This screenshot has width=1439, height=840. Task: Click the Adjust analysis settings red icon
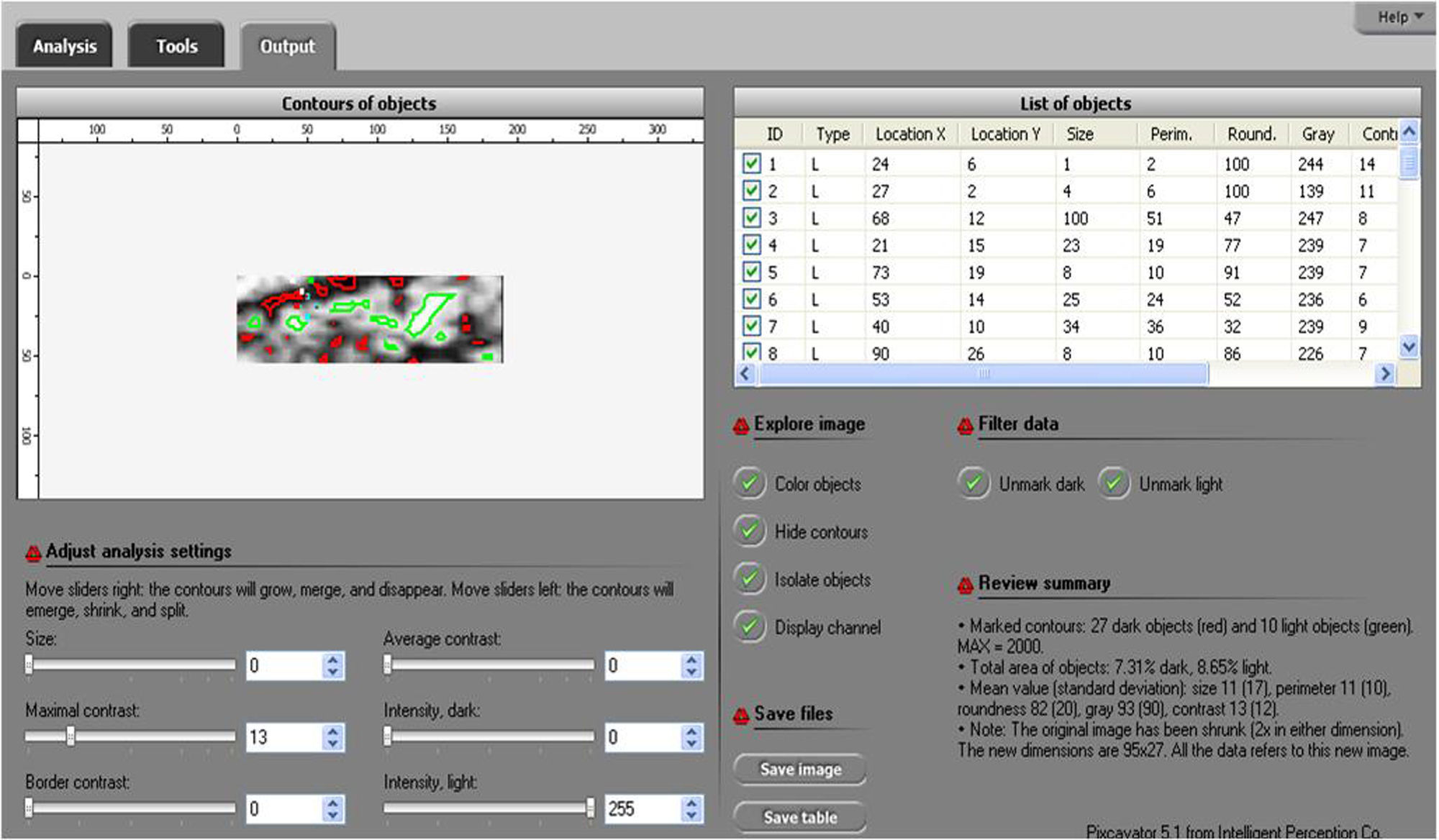pyautogui.click(x=33, y=553)
